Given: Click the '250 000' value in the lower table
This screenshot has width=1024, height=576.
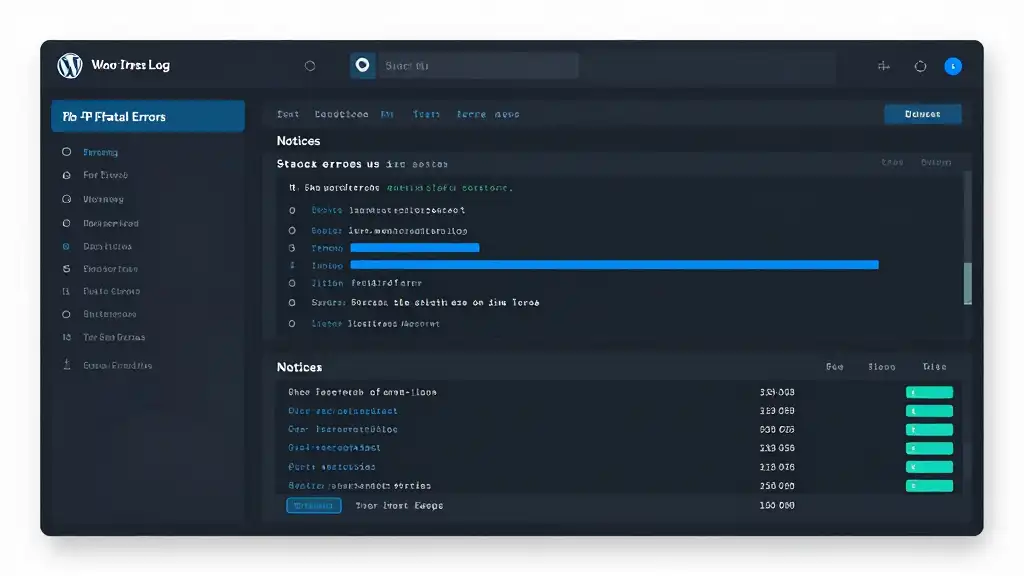Looking at the screenshot, I should [x=777, y=486].
